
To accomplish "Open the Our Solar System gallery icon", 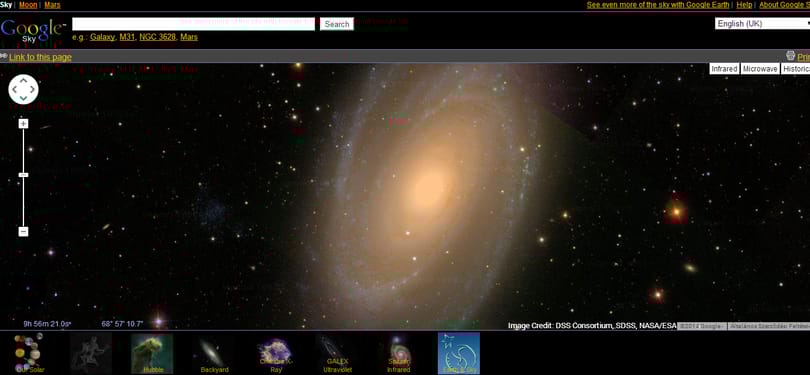I will (x=29, y=353).
